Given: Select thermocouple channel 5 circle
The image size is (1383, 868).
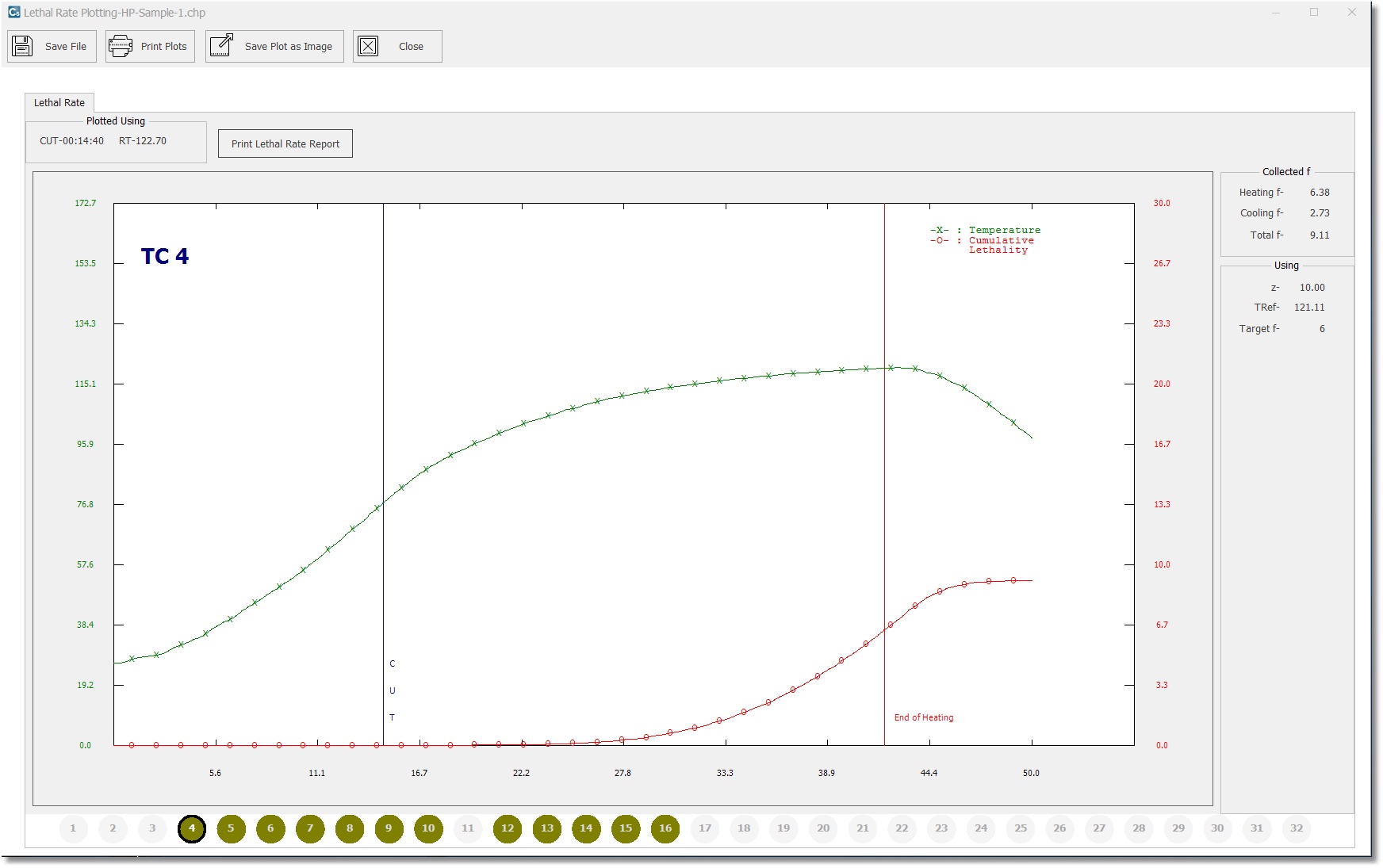Looking at the screenshot, I should (x=231, y=828).
